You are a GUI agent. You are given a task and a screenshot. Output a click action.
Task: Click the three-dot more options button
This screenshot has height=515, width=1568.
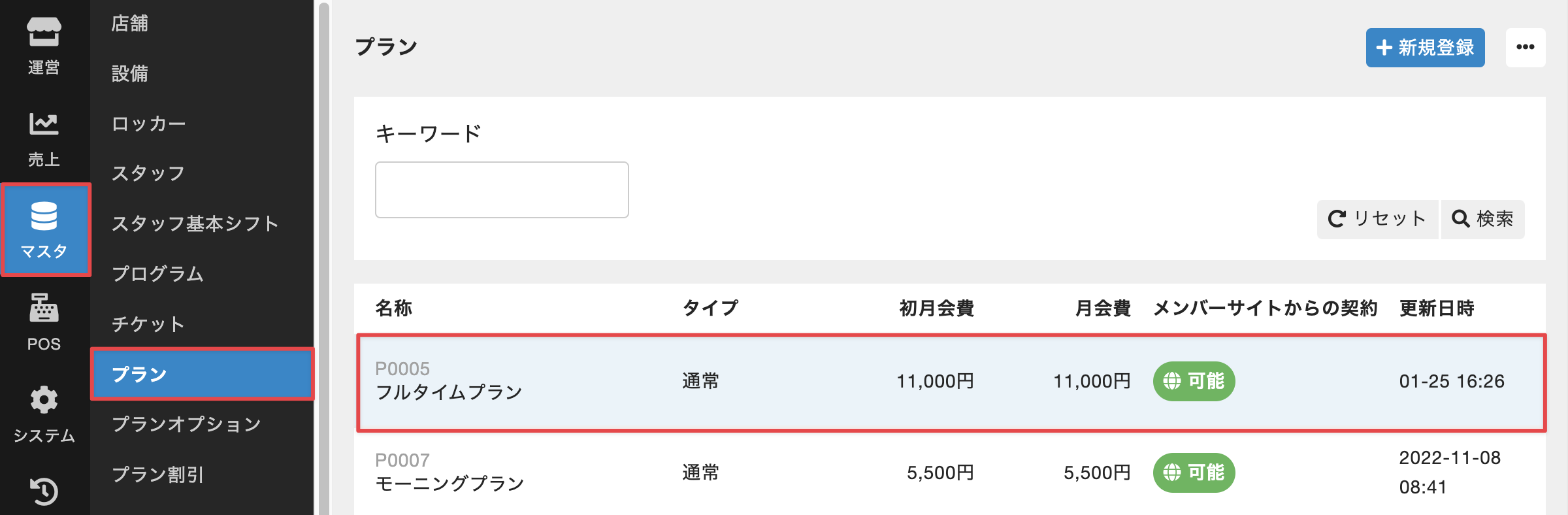[1525, 47]
